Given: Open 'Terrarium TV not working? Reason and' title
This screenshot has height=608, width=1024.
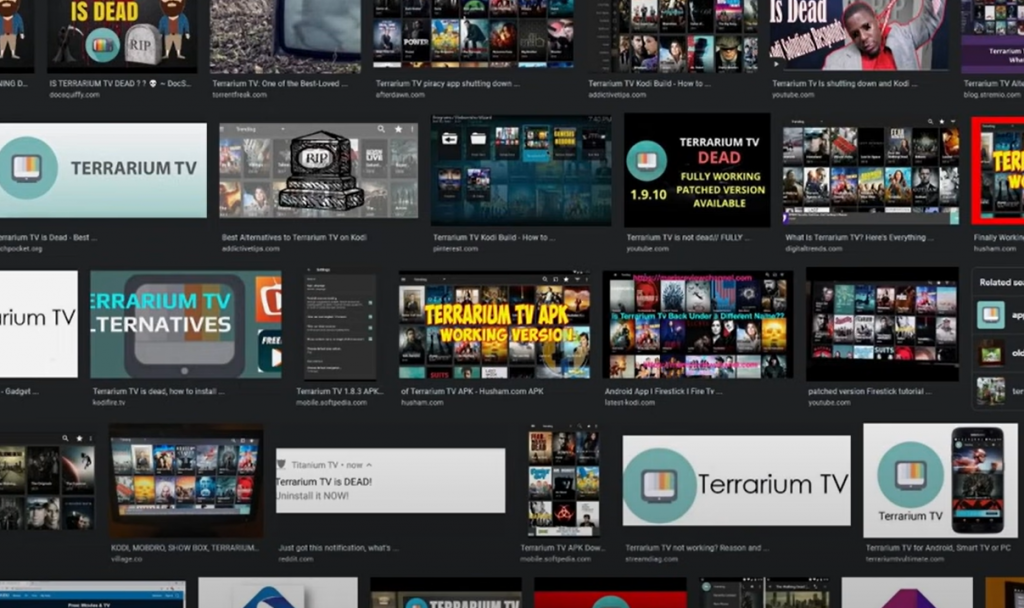Looking at the screenshot, I should 697,548.
